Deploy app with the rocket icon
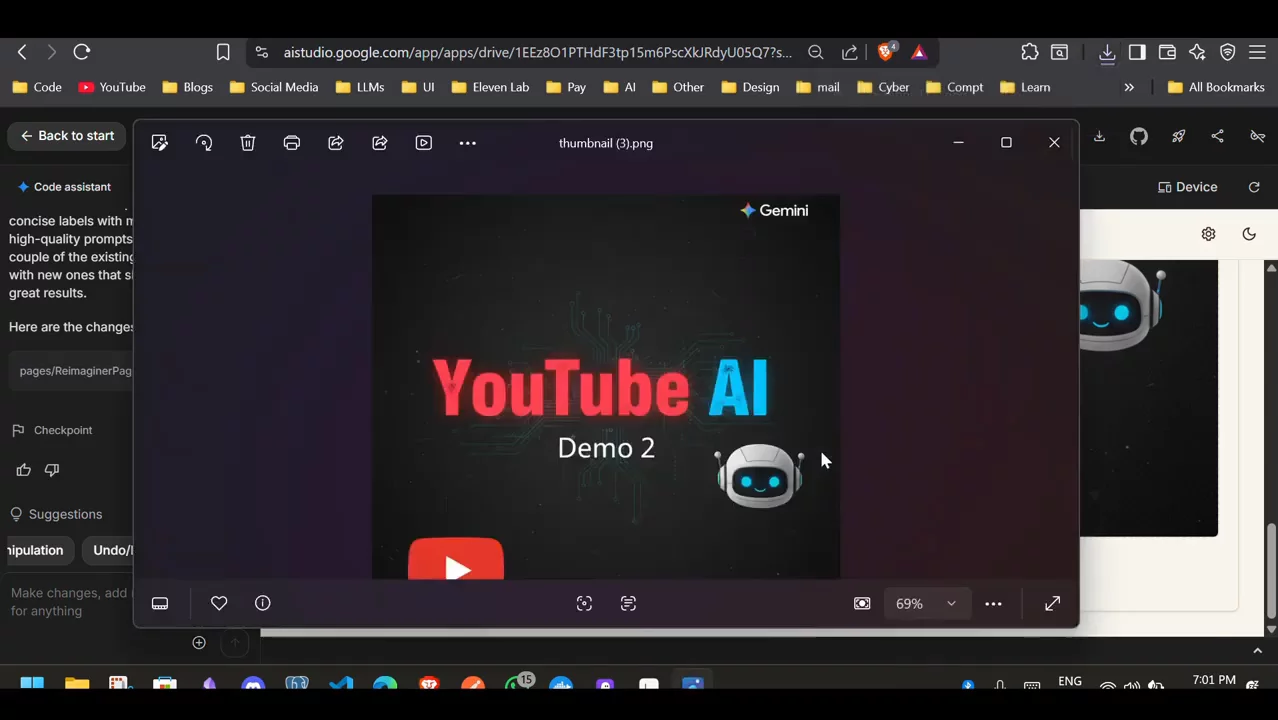 tap(1178, 136)
